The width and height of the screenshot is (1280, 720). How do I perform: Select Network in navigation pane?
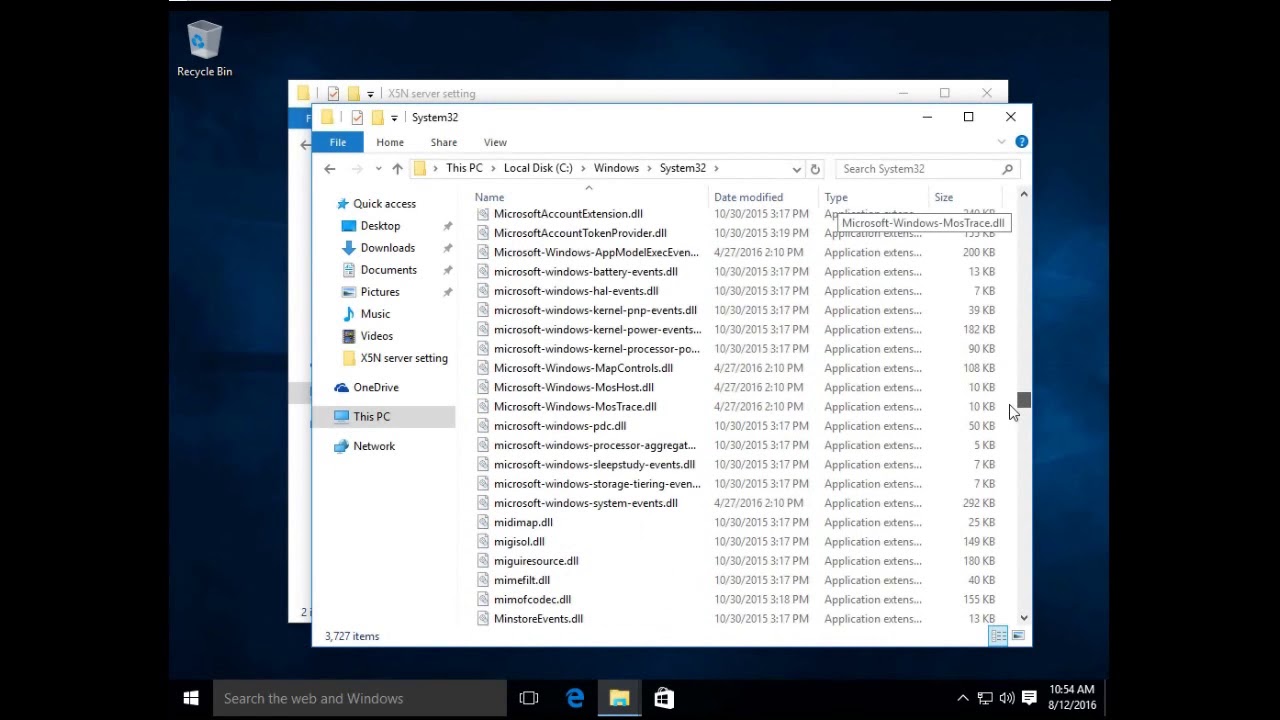(374, 446)
